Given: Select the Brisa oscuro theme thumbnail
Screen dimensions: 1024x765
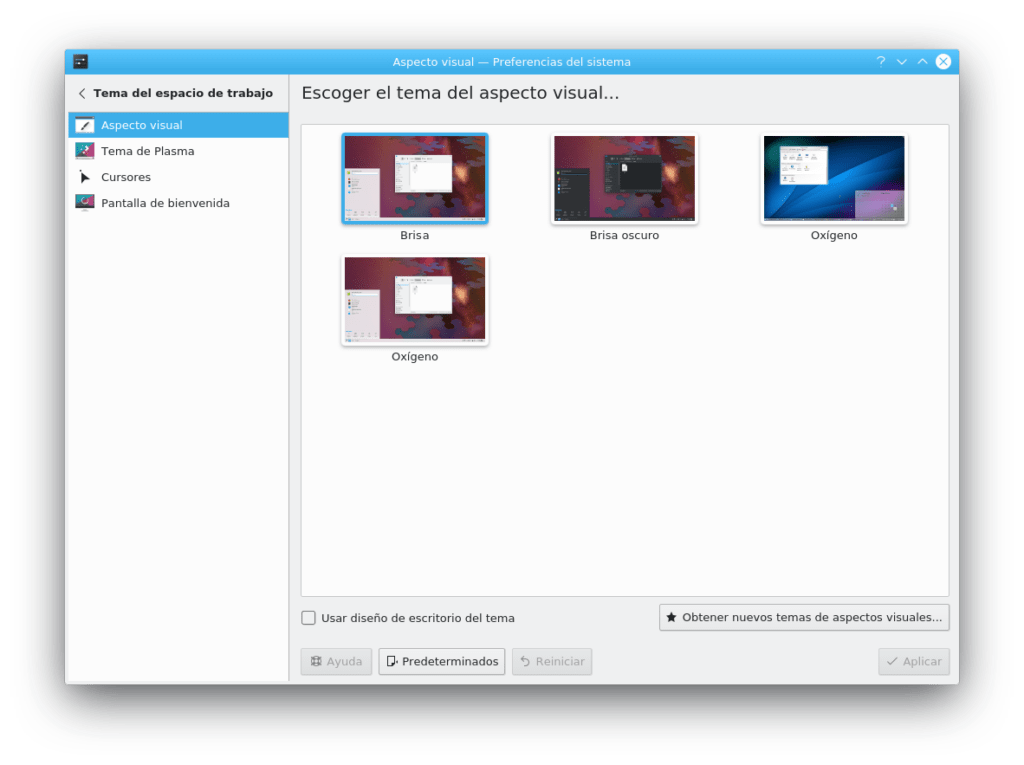Looking at the screenshot, I should click(x=624, y=178).
